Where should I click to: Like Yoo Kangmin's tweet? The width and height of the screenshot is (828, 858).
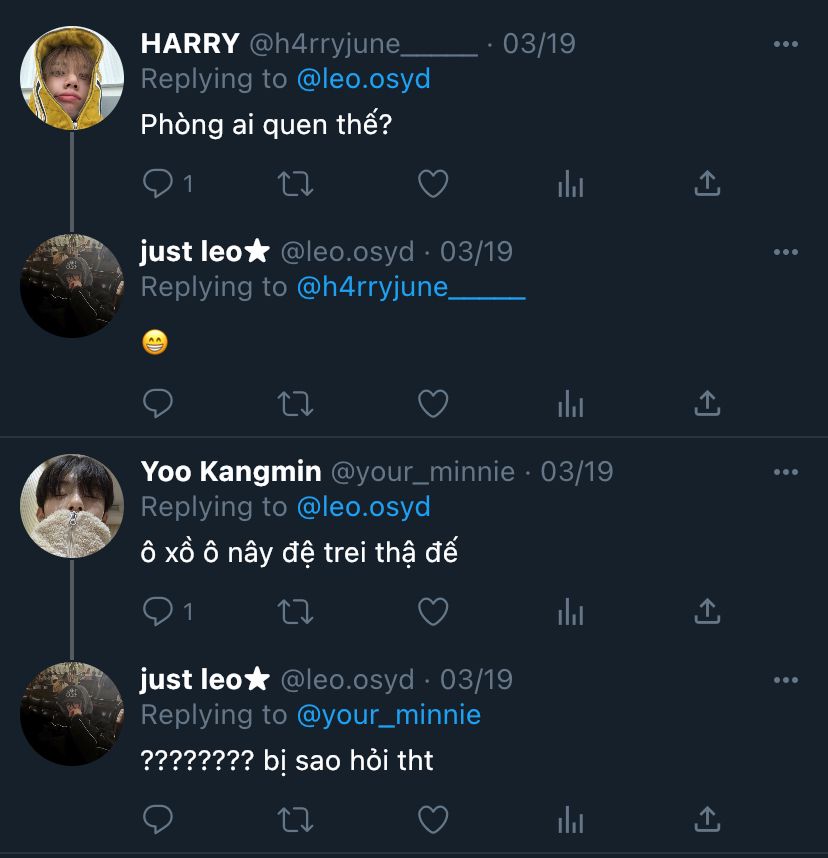(432, 611)
